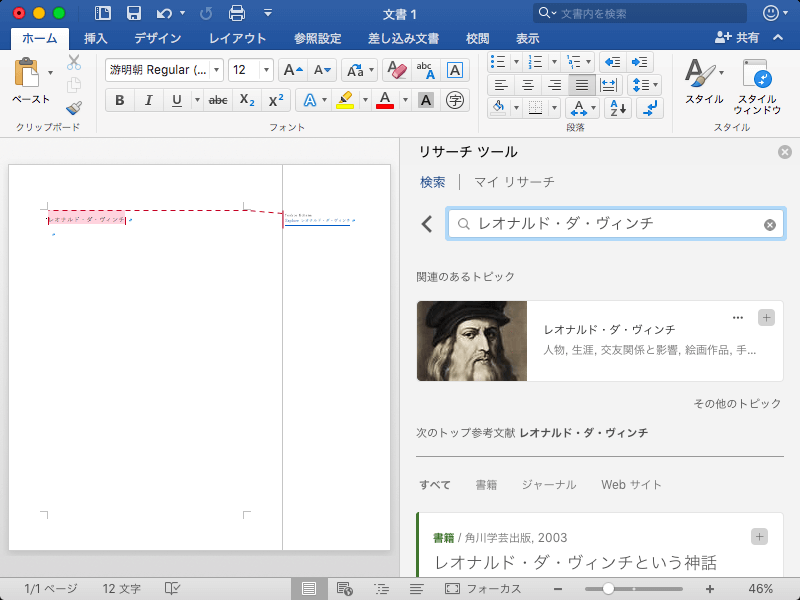Click the Save icon in title bar
Screen dimensions: 800x600
pos(133,13)
